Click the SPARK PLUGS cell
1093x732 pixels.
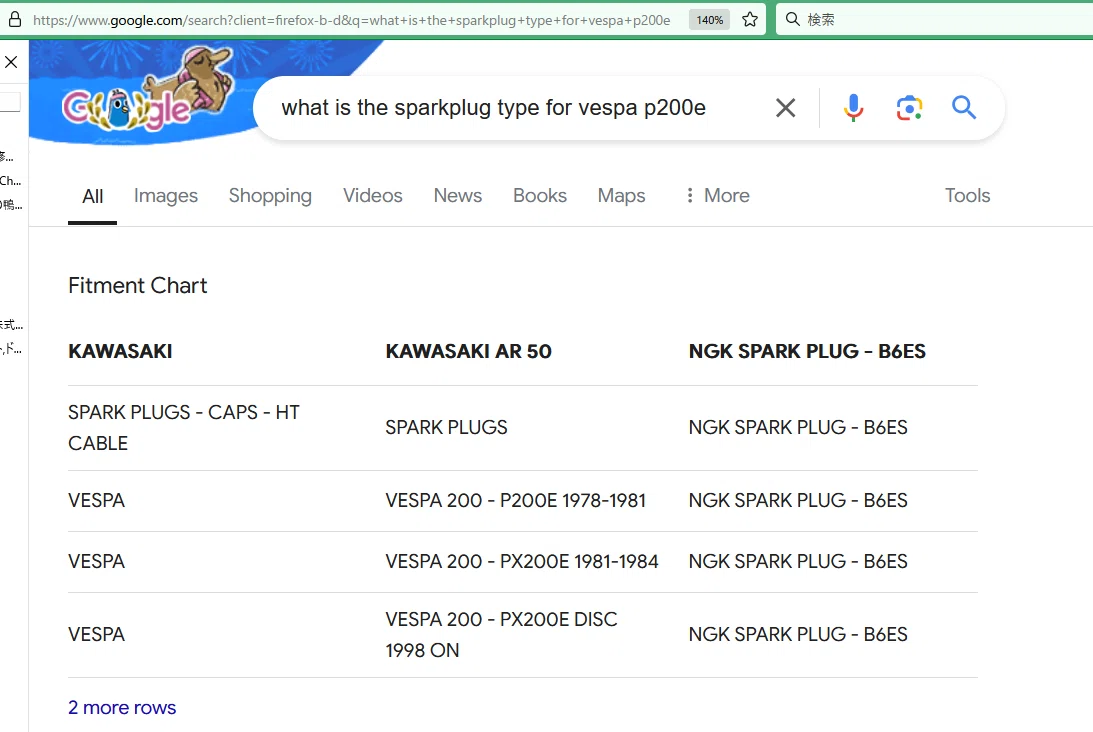(x=447, y=427)
